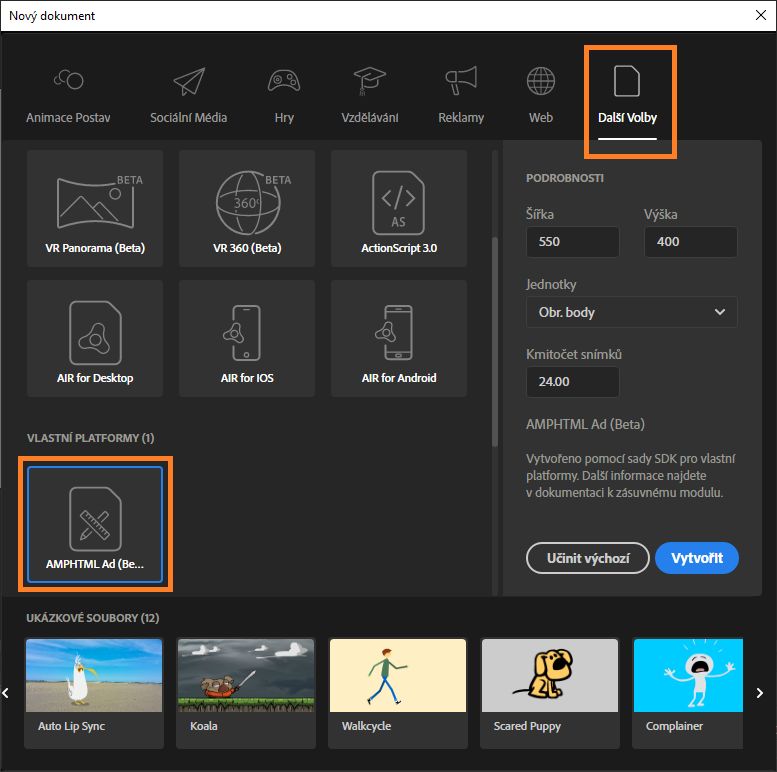Open the Auto Lip Sync sample file
Image resolution: width=777 pixels, height=772 pixels.
[94, 693]
